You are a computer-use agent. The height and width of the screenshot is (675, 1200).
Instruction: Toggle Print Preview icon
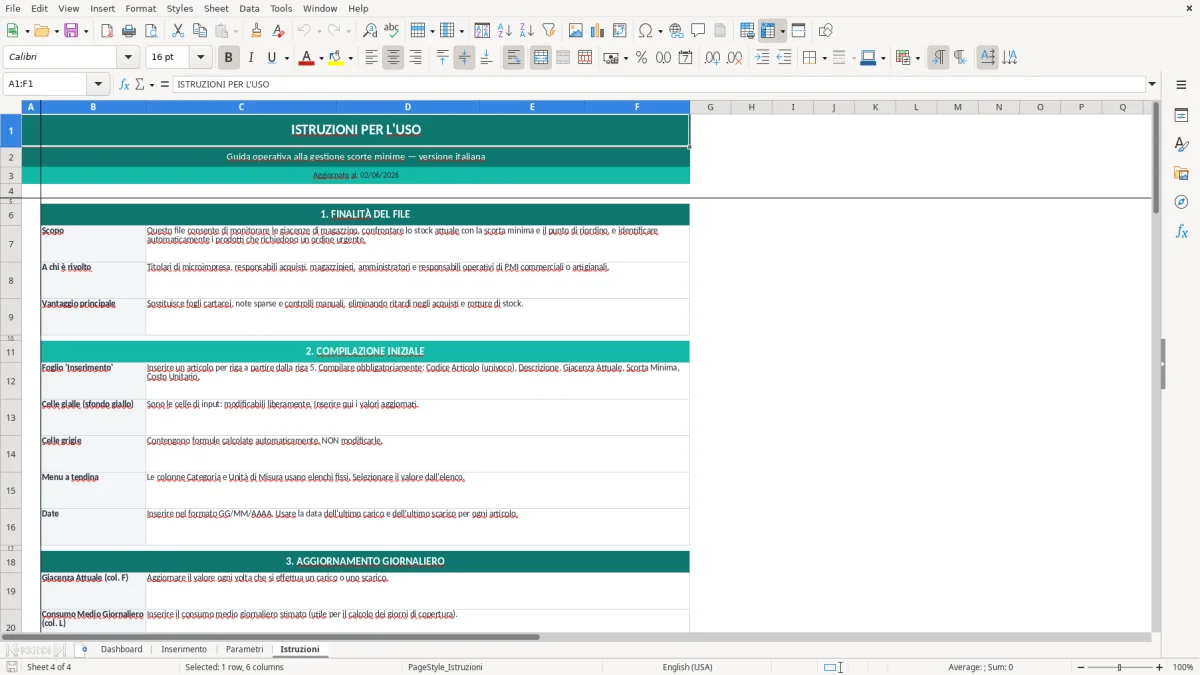click(150, 31)
